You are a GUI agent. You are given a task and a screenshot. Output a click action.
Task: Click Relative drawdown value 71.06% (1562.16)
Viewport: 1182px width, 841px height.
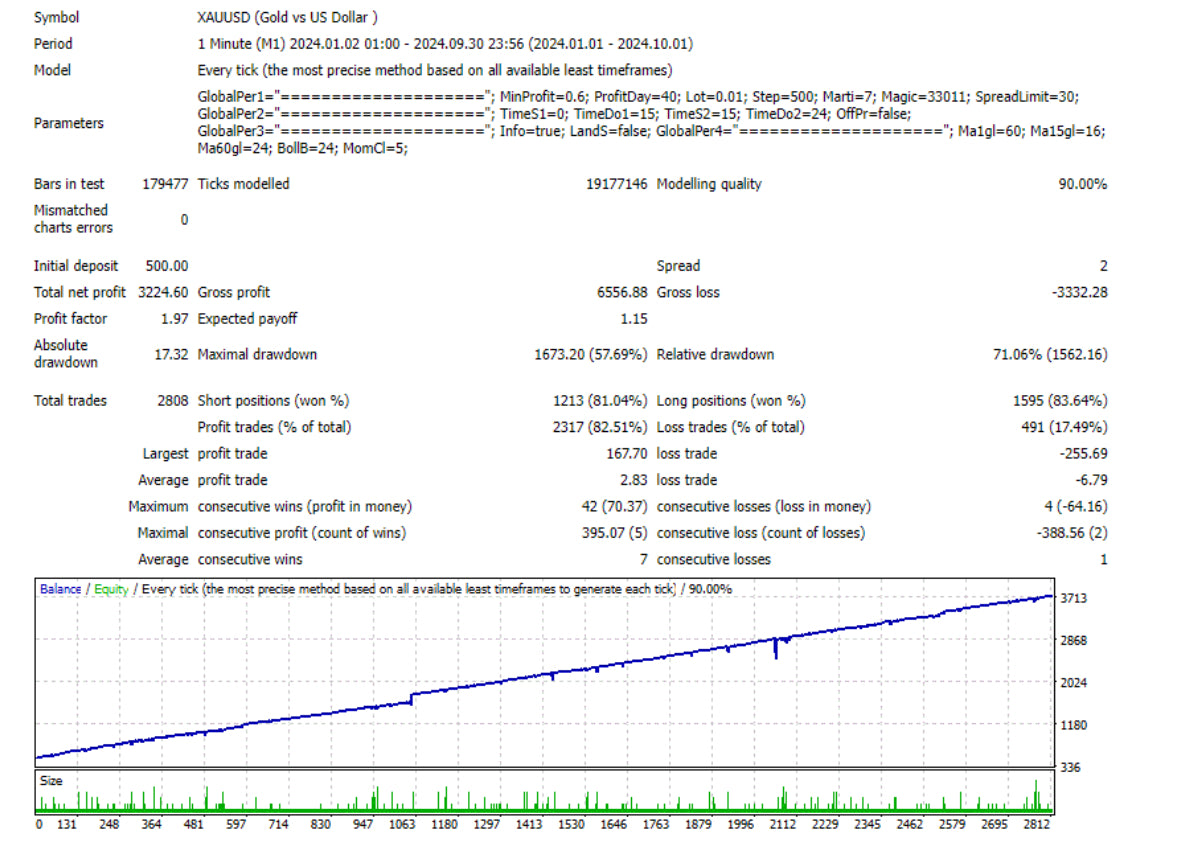point(1050,354)
